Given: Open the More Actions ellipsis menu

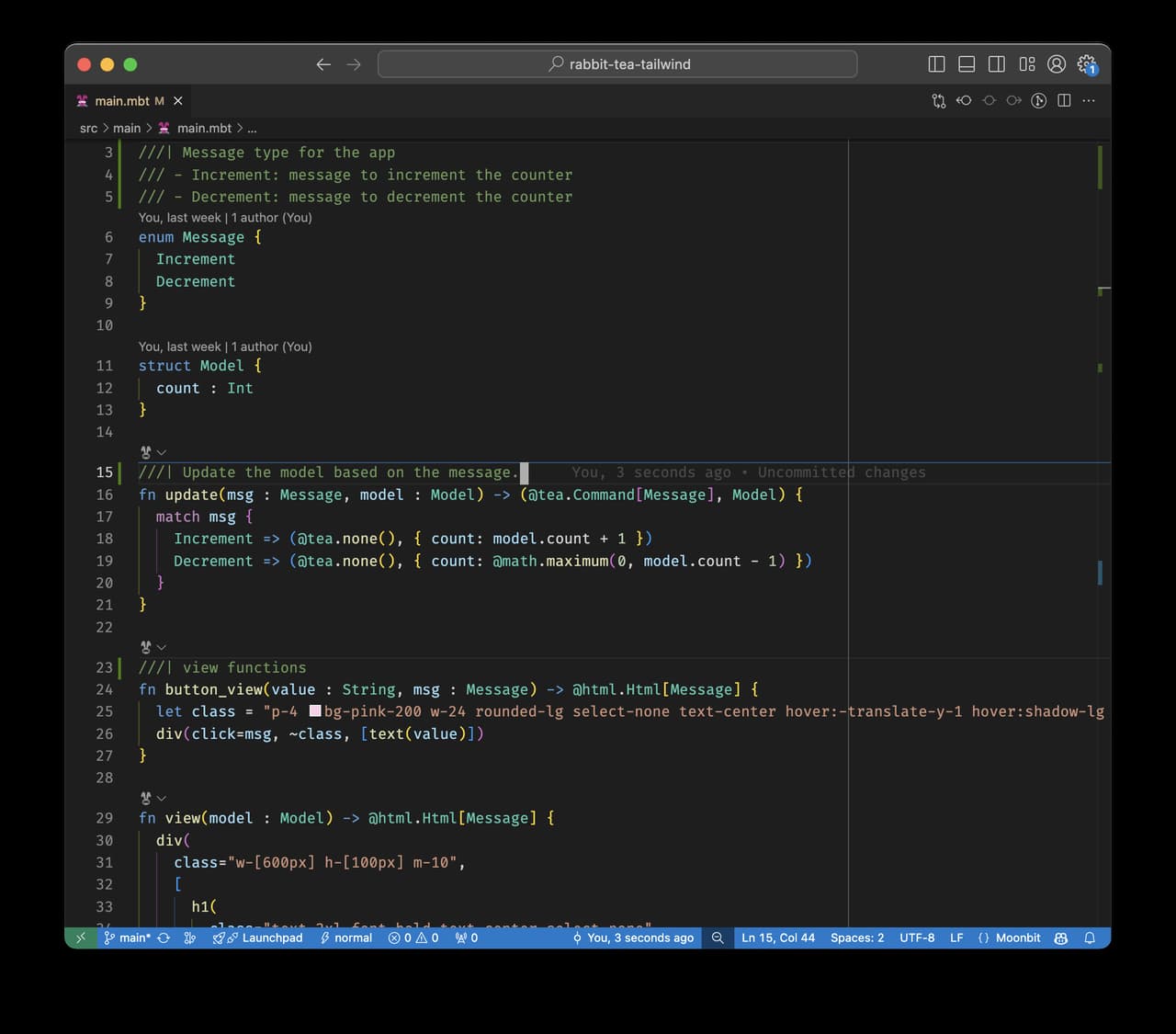Looking at the screenshot, I should [x=1089, y=101].
